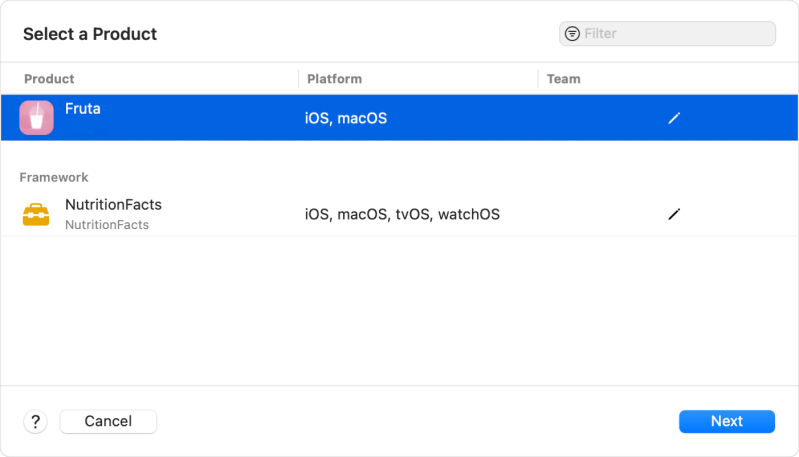Sort by the Platform column header
Screen dimensions: 799x457
[334, 79]
